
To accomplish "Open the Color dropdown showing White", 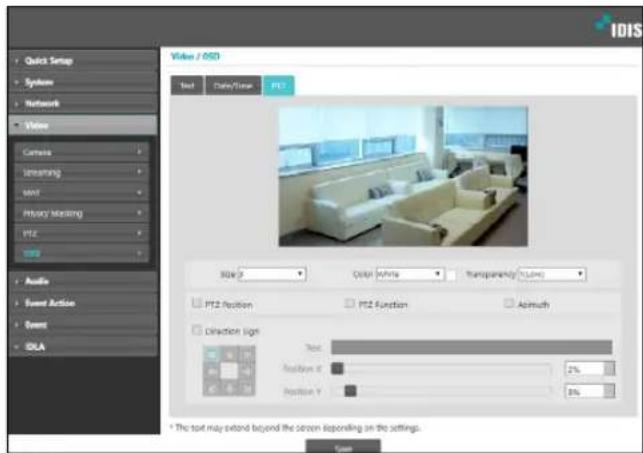I will [410, 274].
